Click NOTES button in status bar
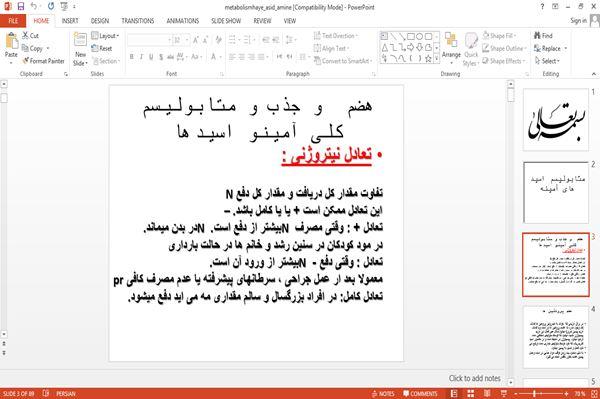600x399 pixels. point(383,394)
